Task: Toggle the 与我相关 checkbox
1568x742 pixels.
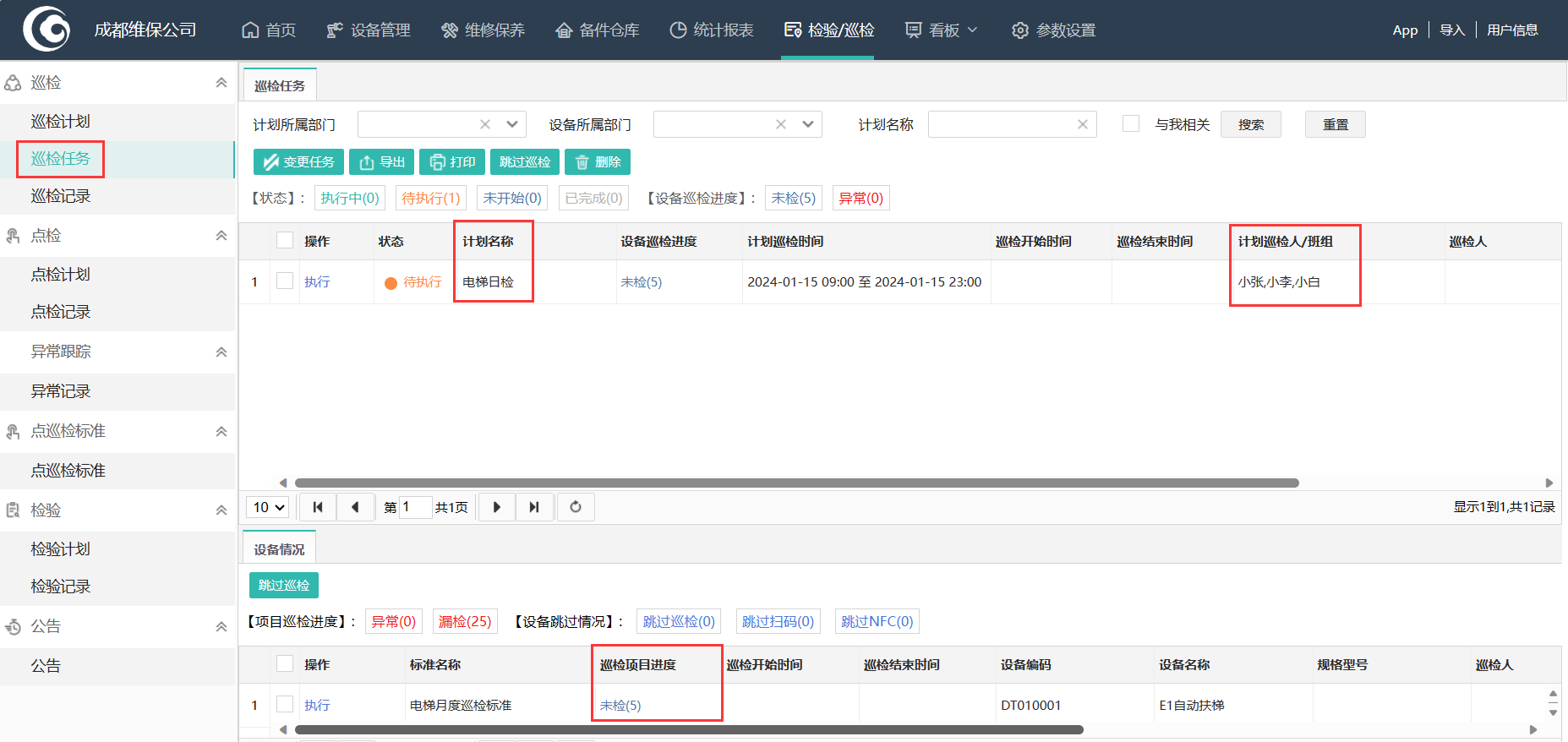Action: [x=1131, y=123]
